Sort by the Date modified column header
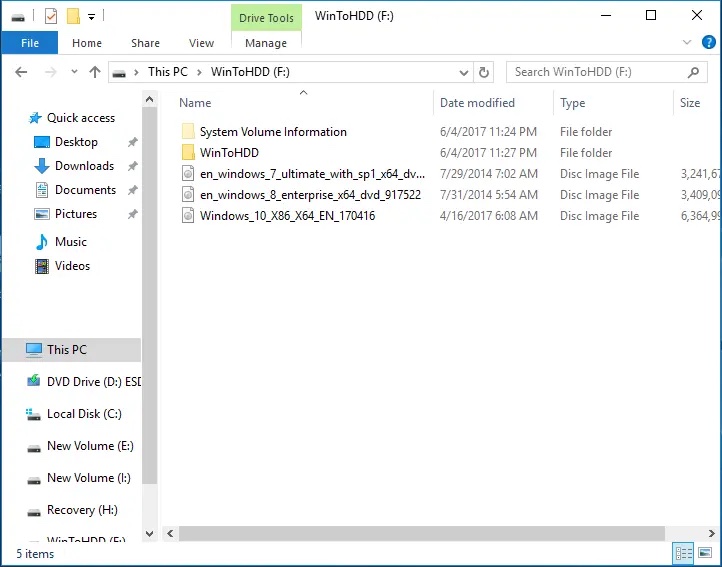The width and height of the screenshot is (722, 567). point(477,103)
